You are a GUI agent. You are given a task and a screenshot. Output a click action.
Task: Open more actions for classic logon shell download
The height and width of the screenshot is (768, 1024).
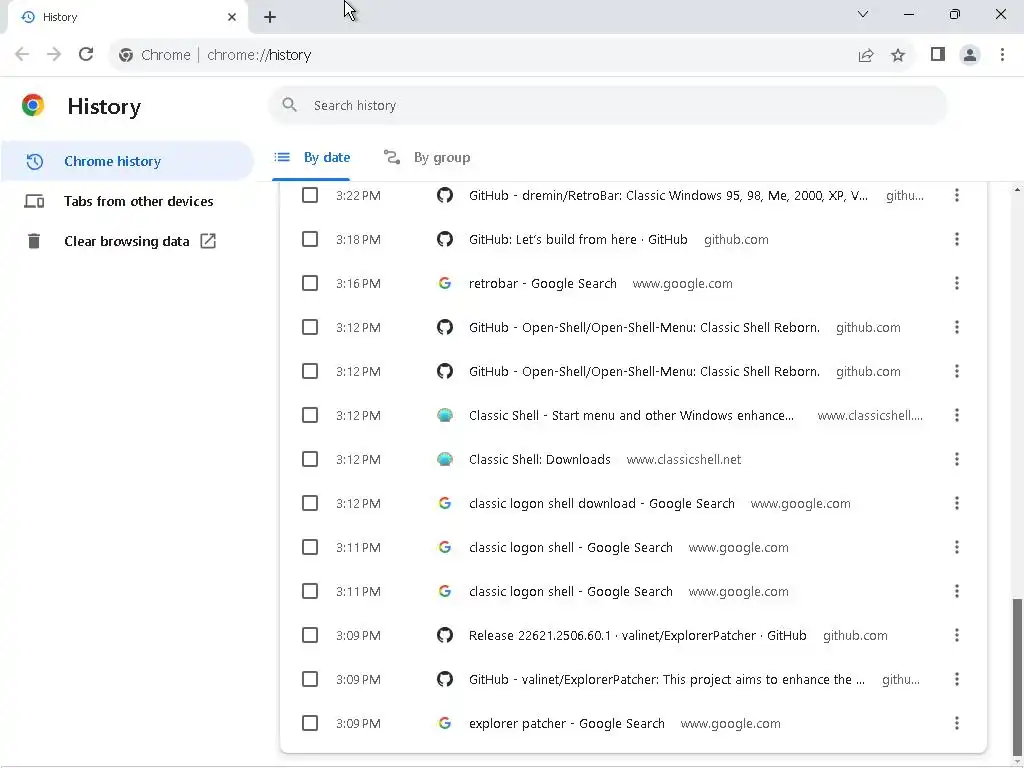pyautogui.click(x=957, y=504)
